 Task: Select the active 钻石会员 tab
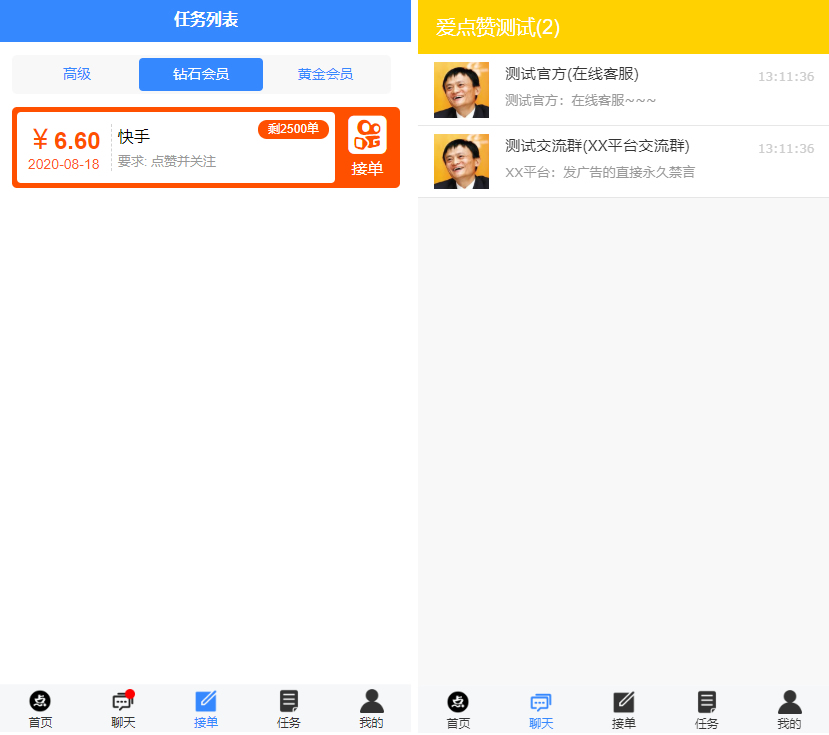click(x=200, y=74)
